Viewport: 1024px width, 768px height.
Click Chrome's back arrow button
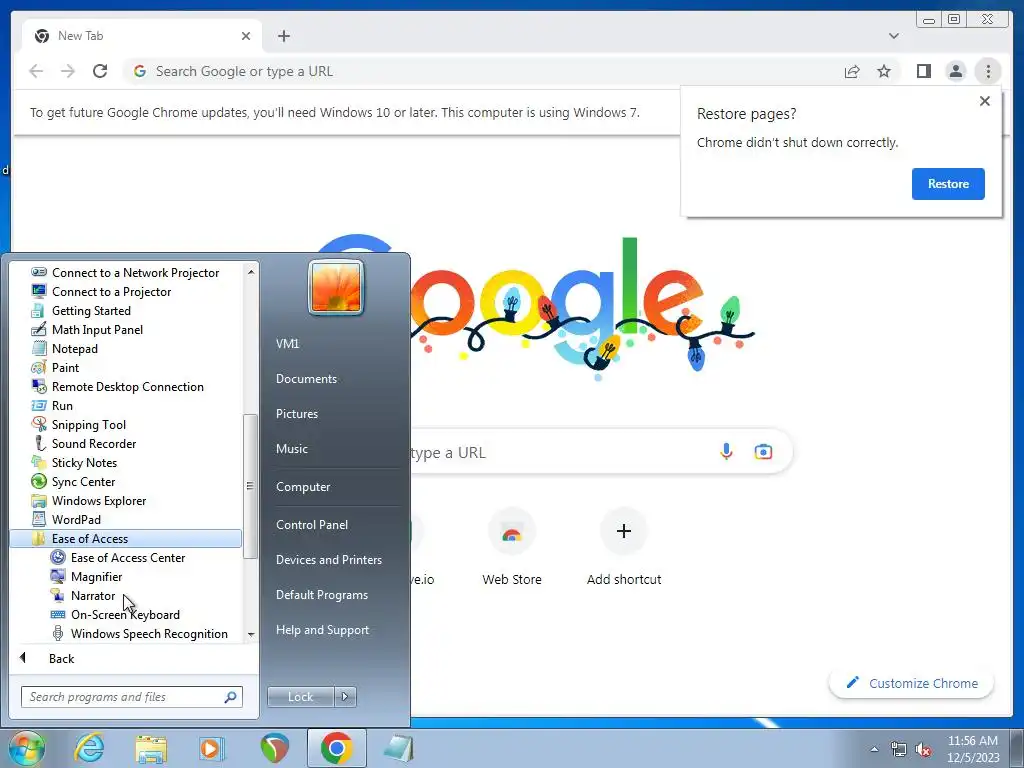(36, 71)
